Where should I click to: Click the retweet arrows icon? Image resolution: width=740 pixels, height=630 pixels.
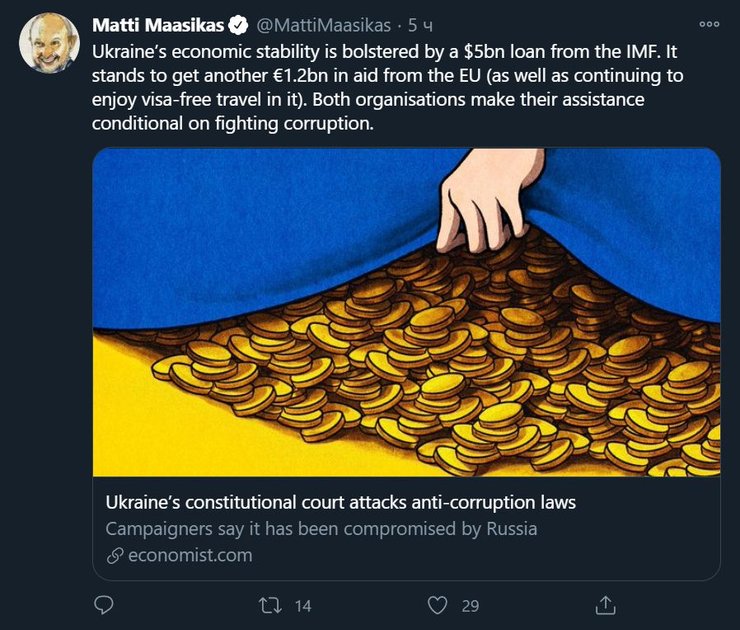(x=269, y=605)
